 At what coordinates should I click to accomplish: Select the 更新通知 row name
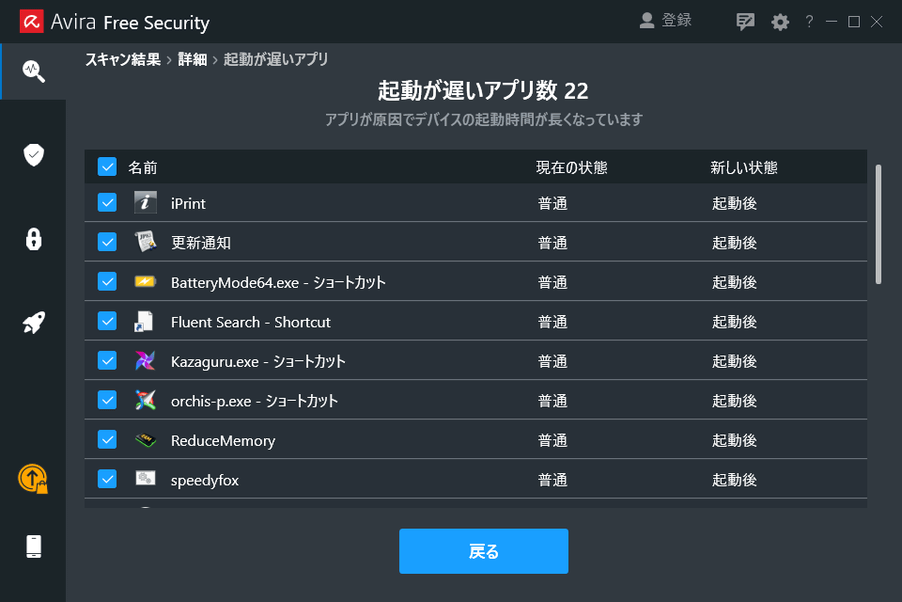click(x=201, y=243)
